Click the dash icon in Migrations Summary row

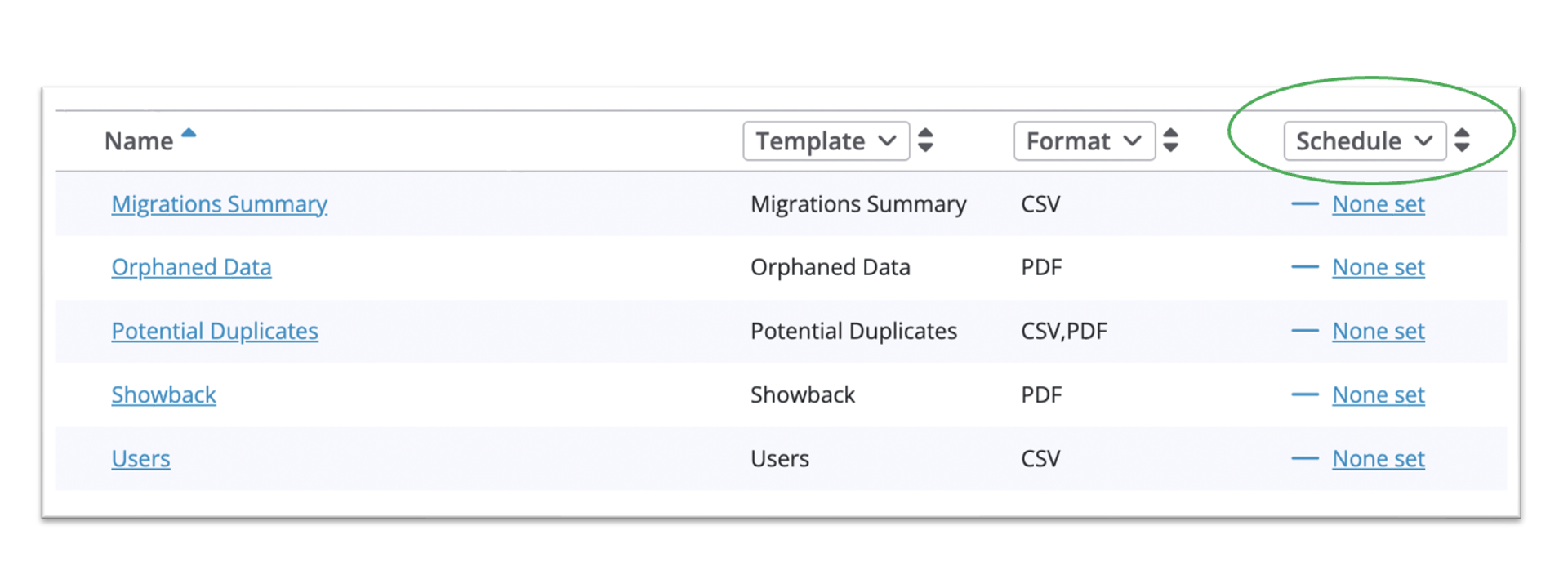point(1304,204)
